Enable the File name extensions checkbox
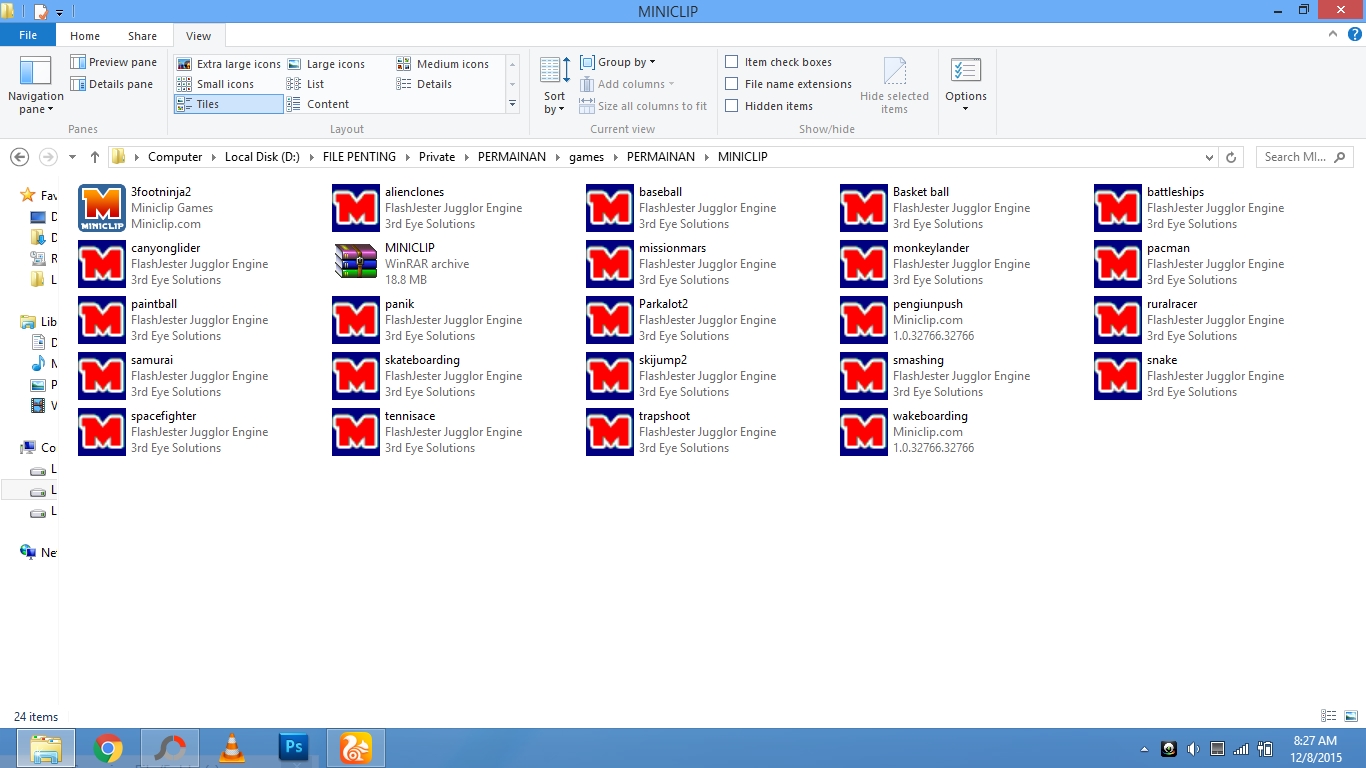This screenshot has height=768, width=1366. tap(733, 84)
